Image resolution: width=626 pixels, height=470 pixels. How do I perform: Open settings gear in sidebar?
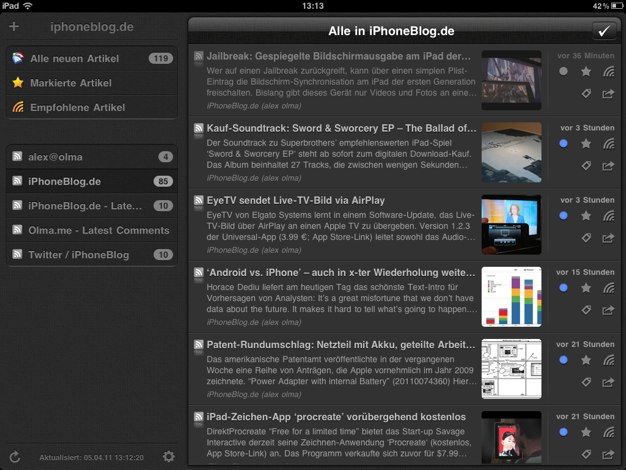coord(168,456)
